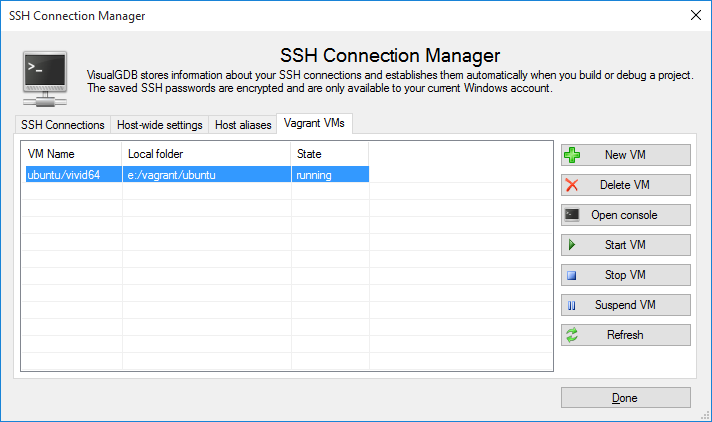Switch to the SSH Connections tab
712x422 pixels.
pyautogui.click(x=63, y=125)
